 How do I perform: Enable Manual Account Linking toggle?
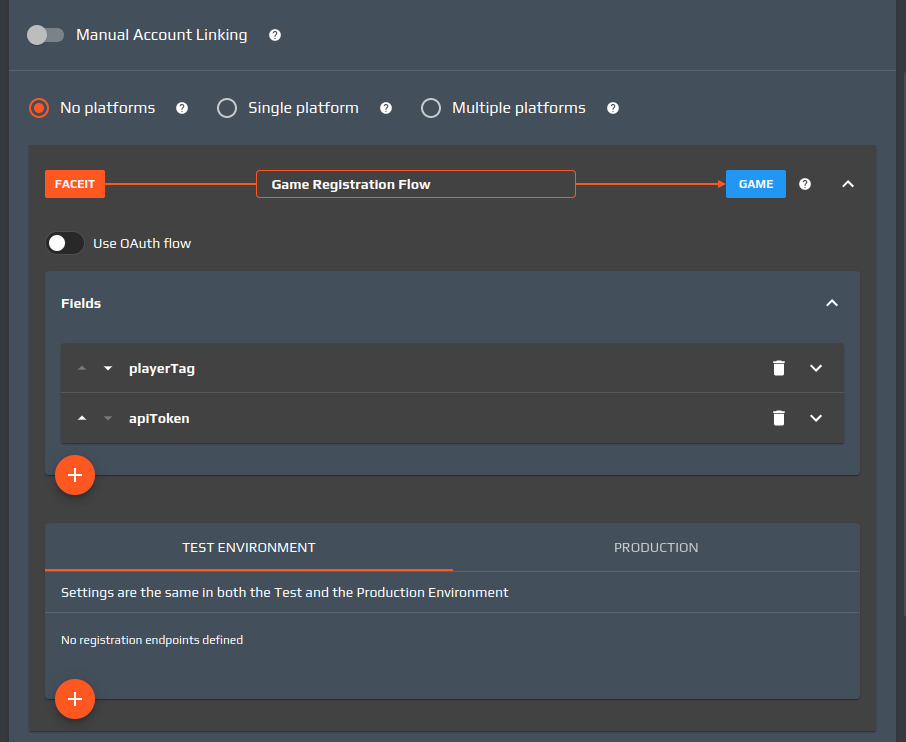(x=45, y=35)
